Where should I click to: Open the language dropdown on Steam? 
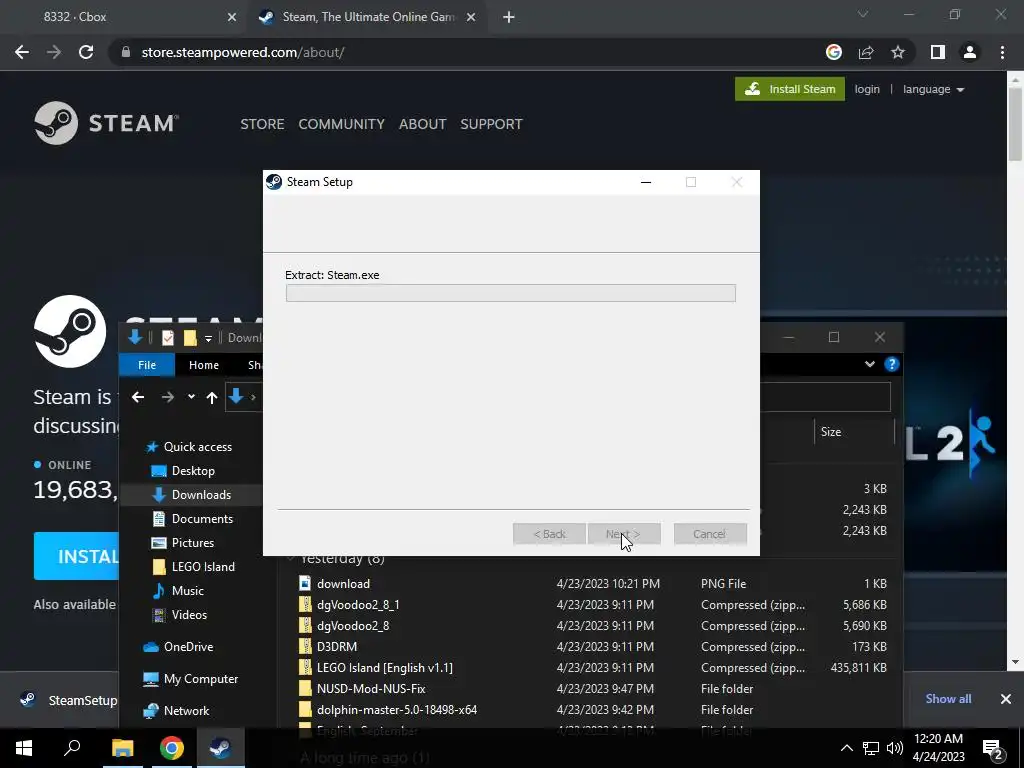click(933, 89)
